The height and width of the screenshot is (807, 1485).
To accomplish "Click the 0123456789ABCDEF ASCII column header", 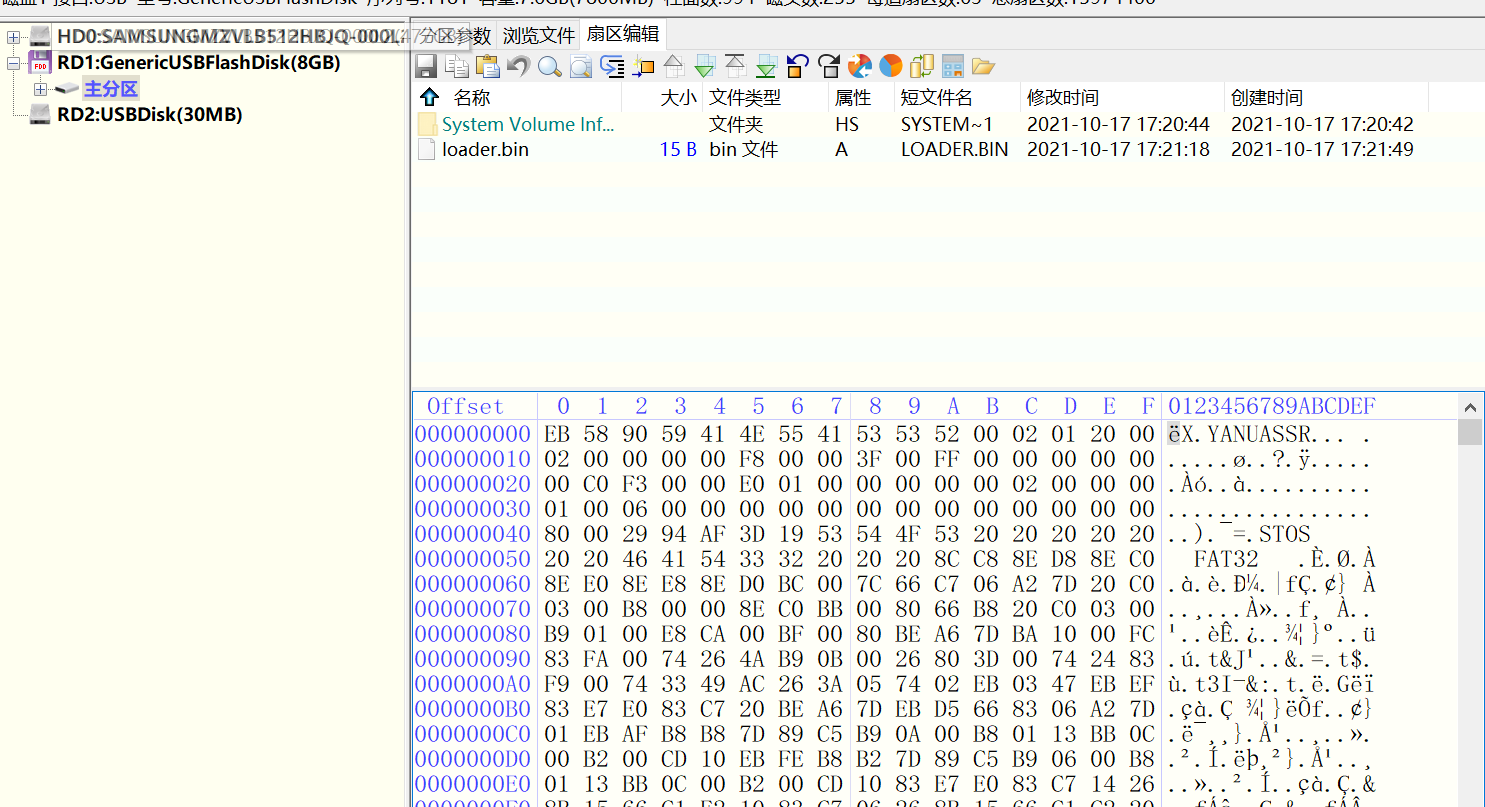I will [1272, 406].
